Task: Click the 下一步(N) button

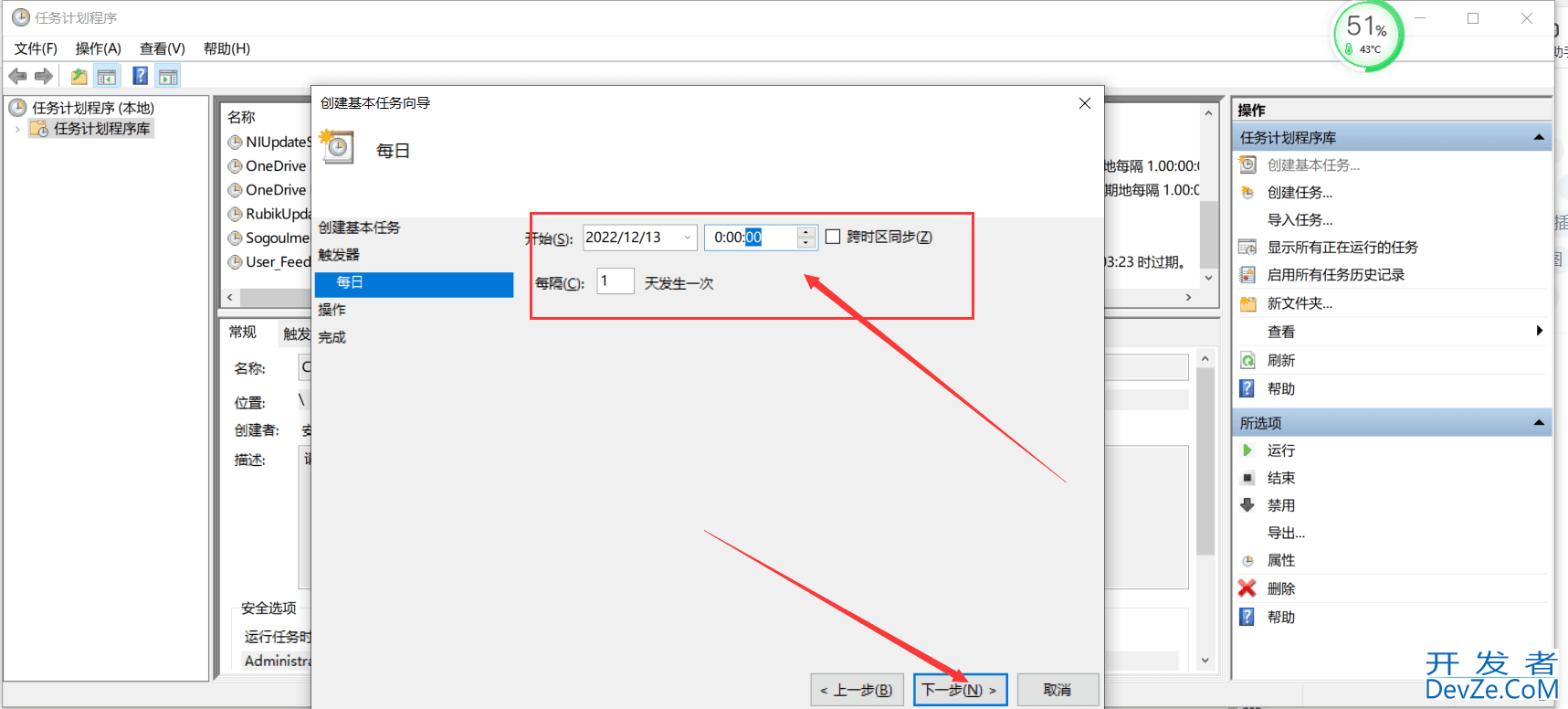Action: [x=960, y=690]
